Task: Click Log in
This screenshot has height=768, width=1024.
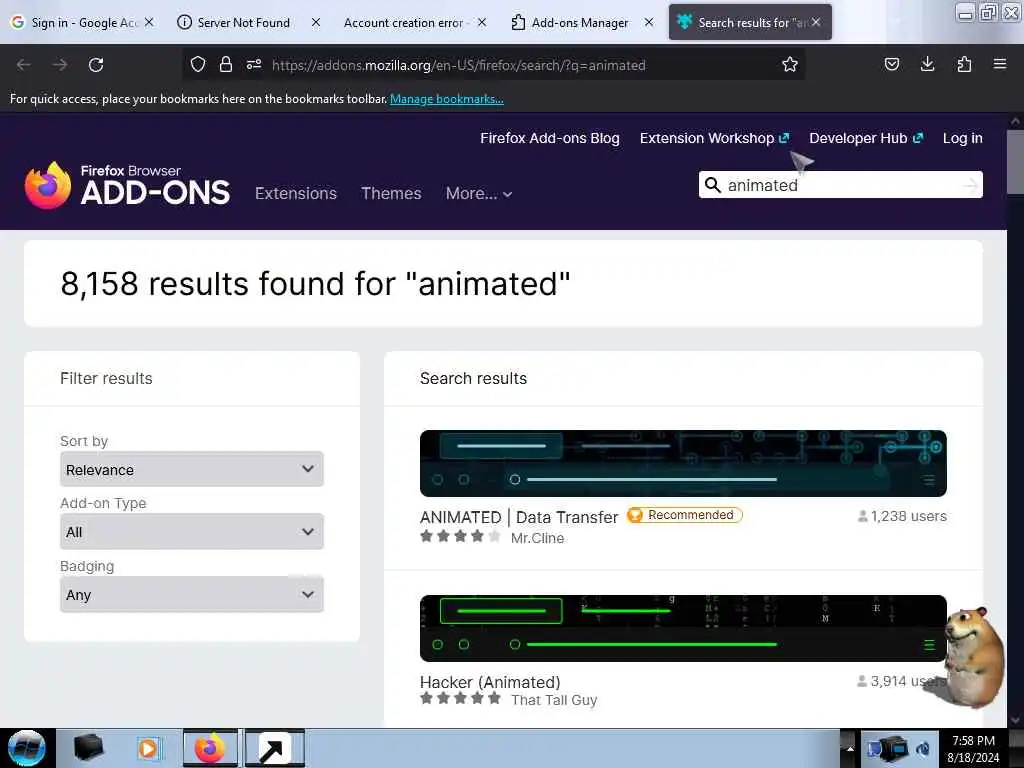Action: click(x=963, y=138)
